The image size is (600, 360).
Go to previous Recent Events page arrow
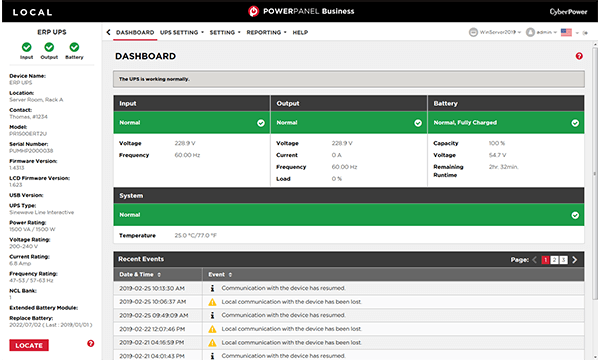click(535, 260)
